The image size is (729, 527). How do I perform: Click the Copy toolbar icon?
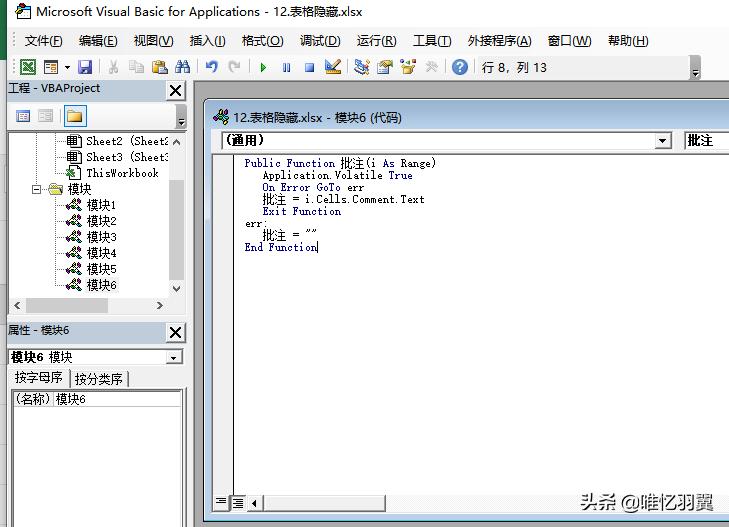pyautogui.click(x=136, y=67)
